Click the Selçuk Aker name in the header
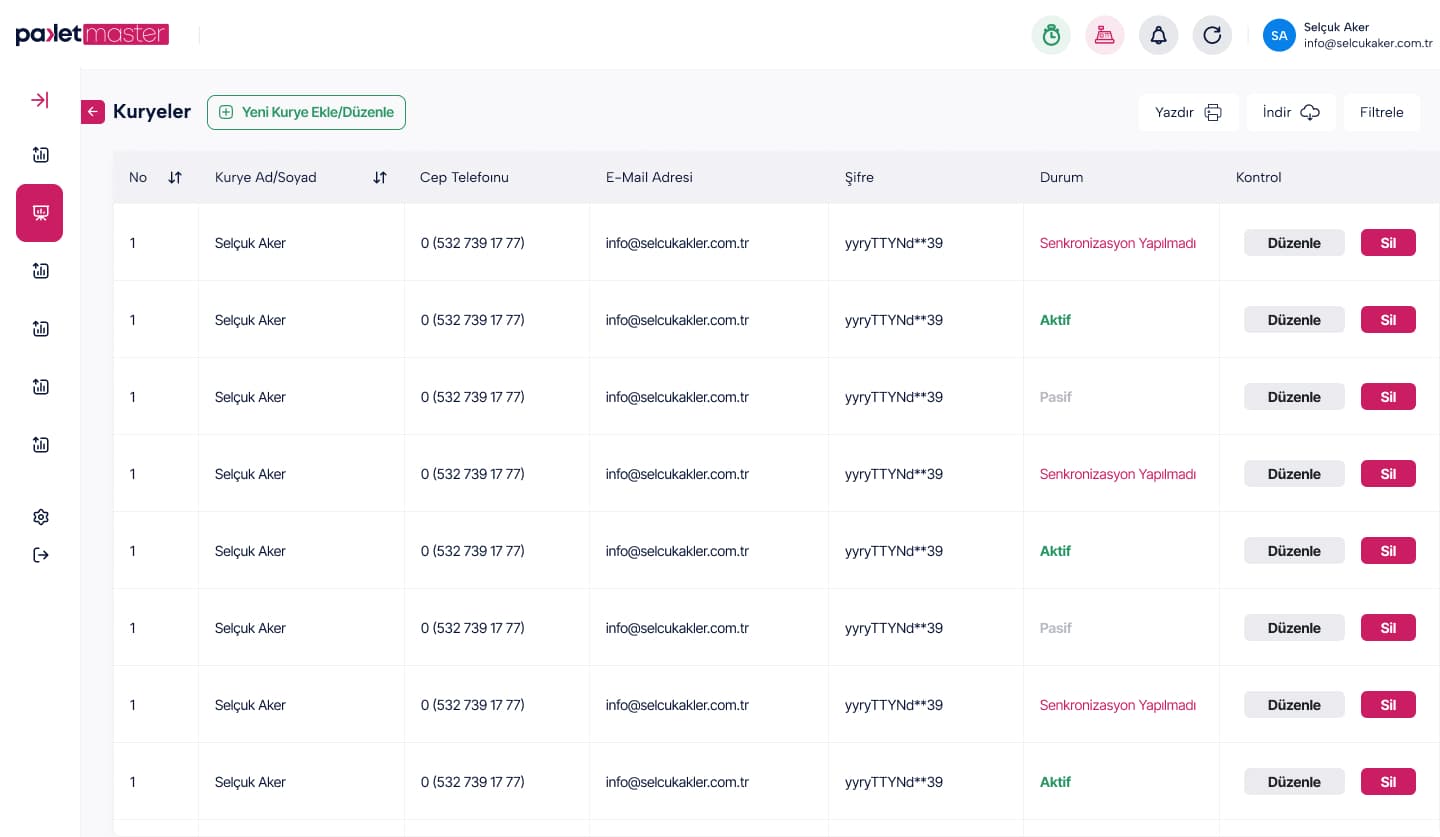This screenshot has width=1440, height=837. pos(1336,27)
